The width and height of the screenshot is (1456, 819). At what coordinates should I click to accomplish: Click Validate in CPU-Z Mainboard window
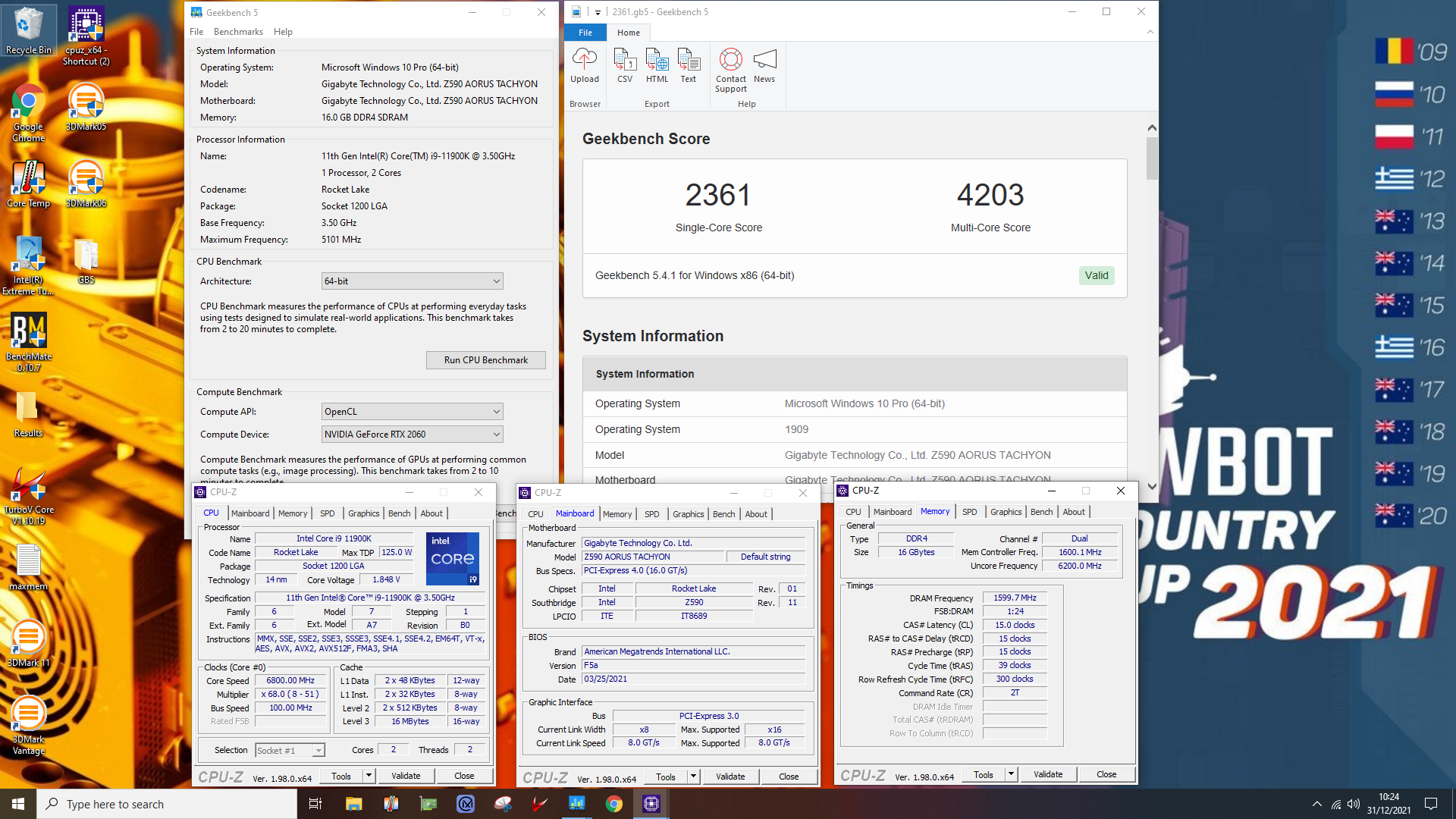(x=730, y=777)
